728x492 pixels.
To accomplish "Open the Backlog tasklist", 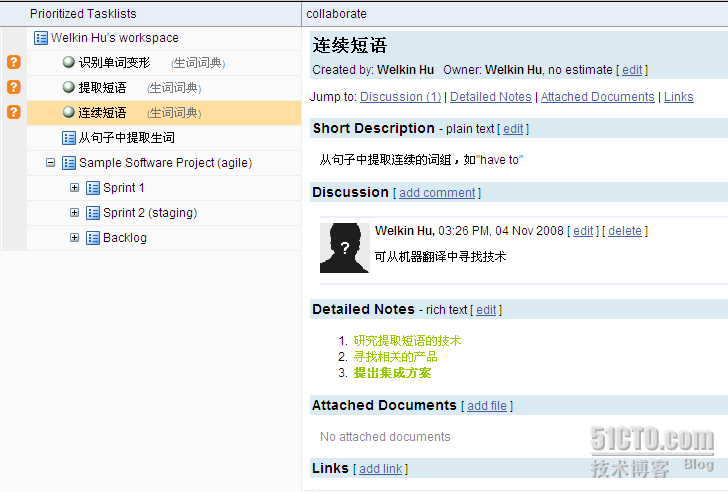I will click(125, 238).
